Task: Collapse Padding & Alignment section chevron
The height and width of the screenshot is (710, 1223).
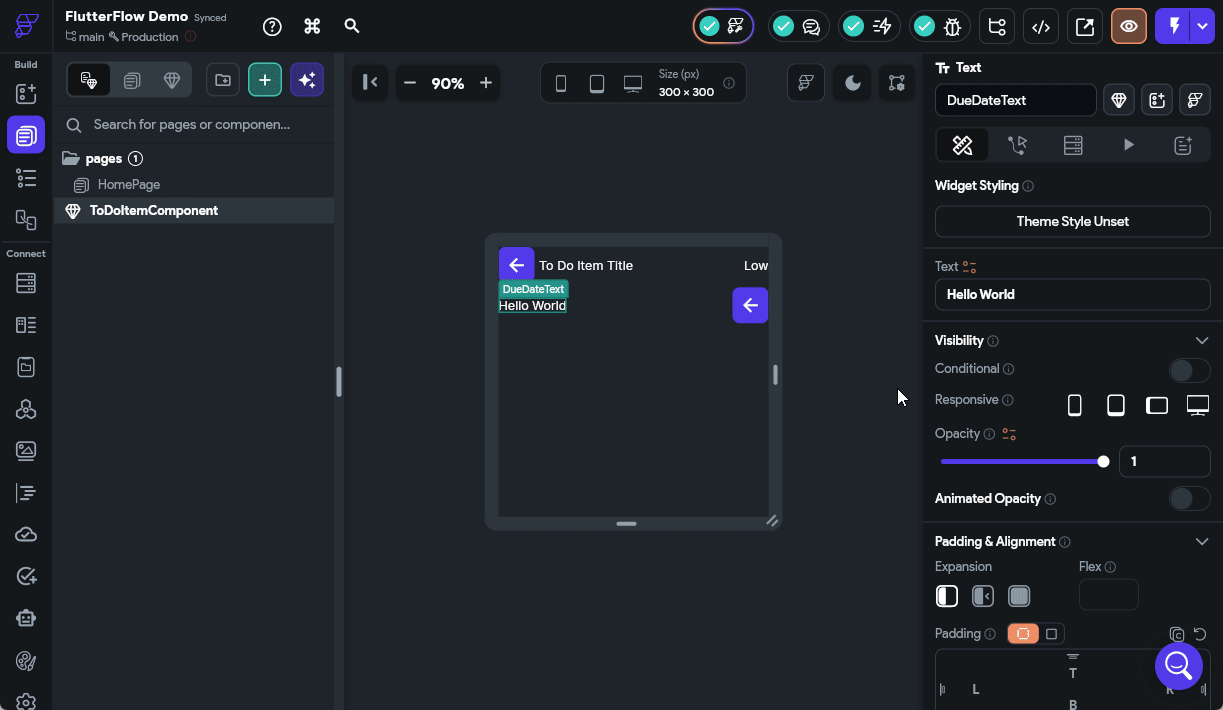Action: click(1202, 542)
